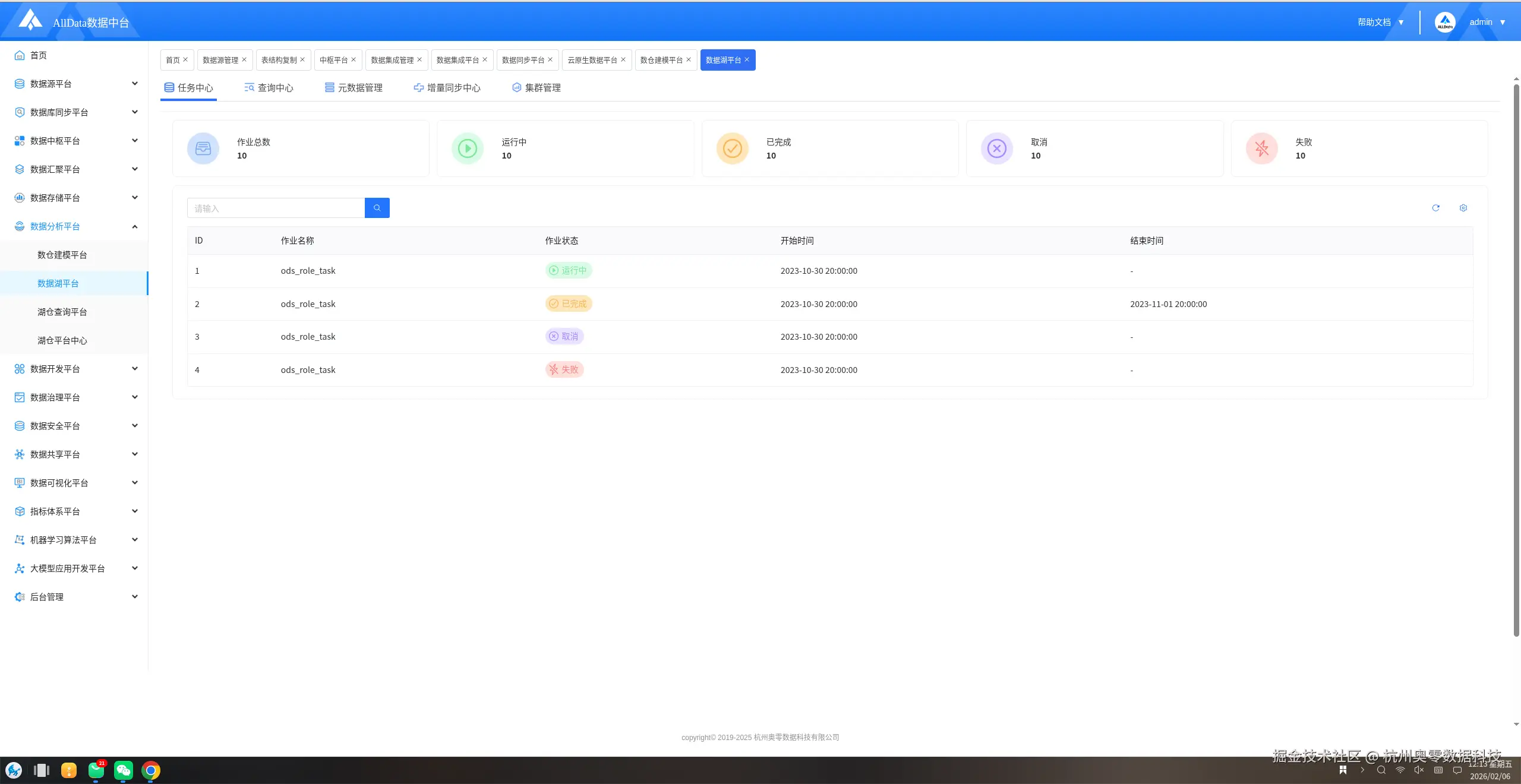This screenshot has width=1521, height=784.
Task: Click the purple 取消 cancel icon
Action: [996, 148]
